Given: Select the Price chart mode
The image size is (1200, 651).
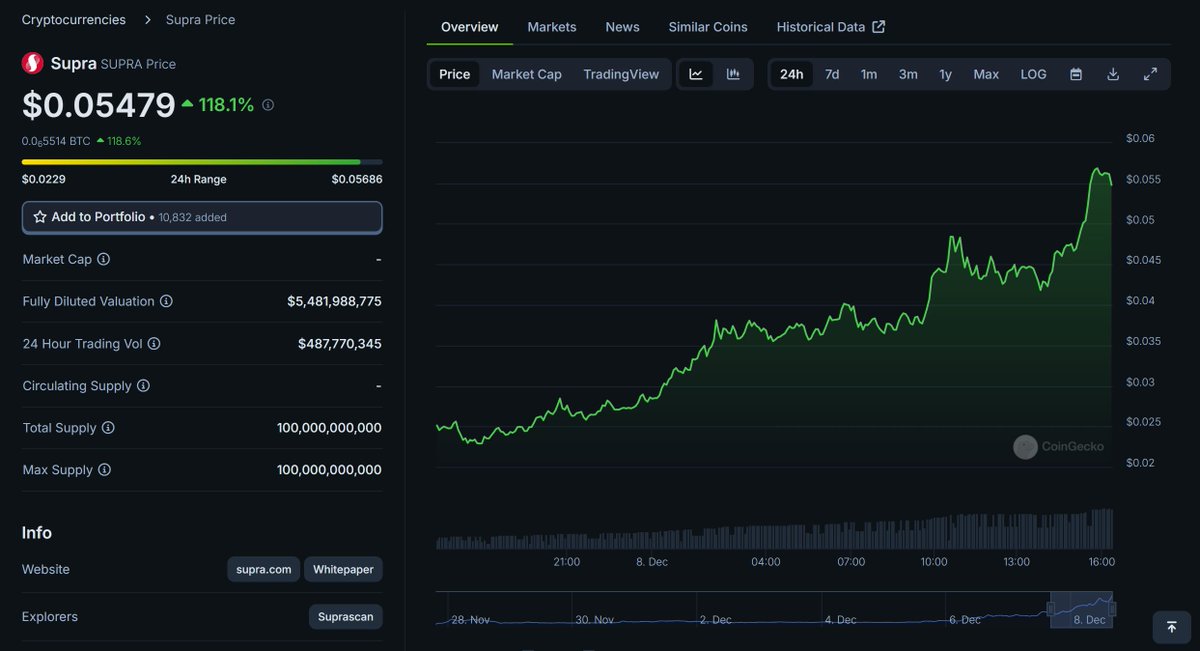Looking at the screenshot, I should click(x=455, y=74).
